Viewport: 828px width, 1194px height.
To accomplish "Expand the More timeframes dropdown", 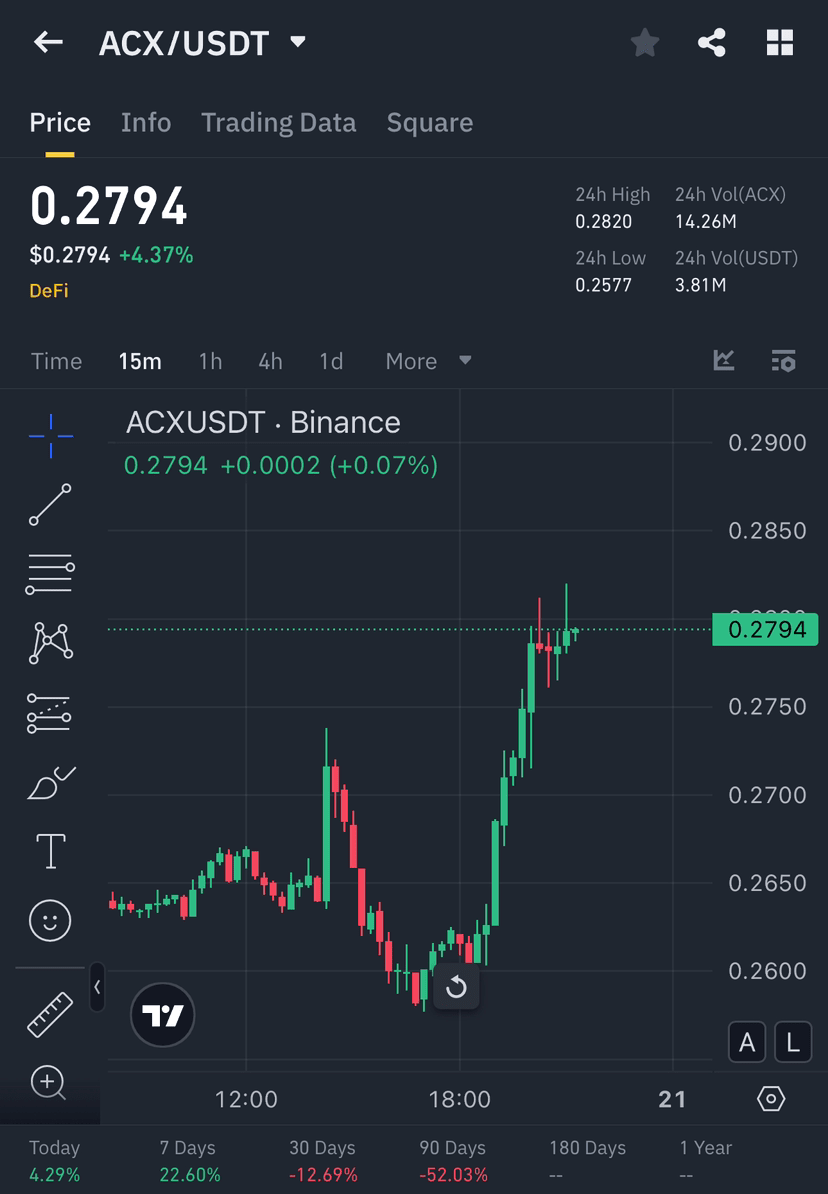I will tap(428, 361).
